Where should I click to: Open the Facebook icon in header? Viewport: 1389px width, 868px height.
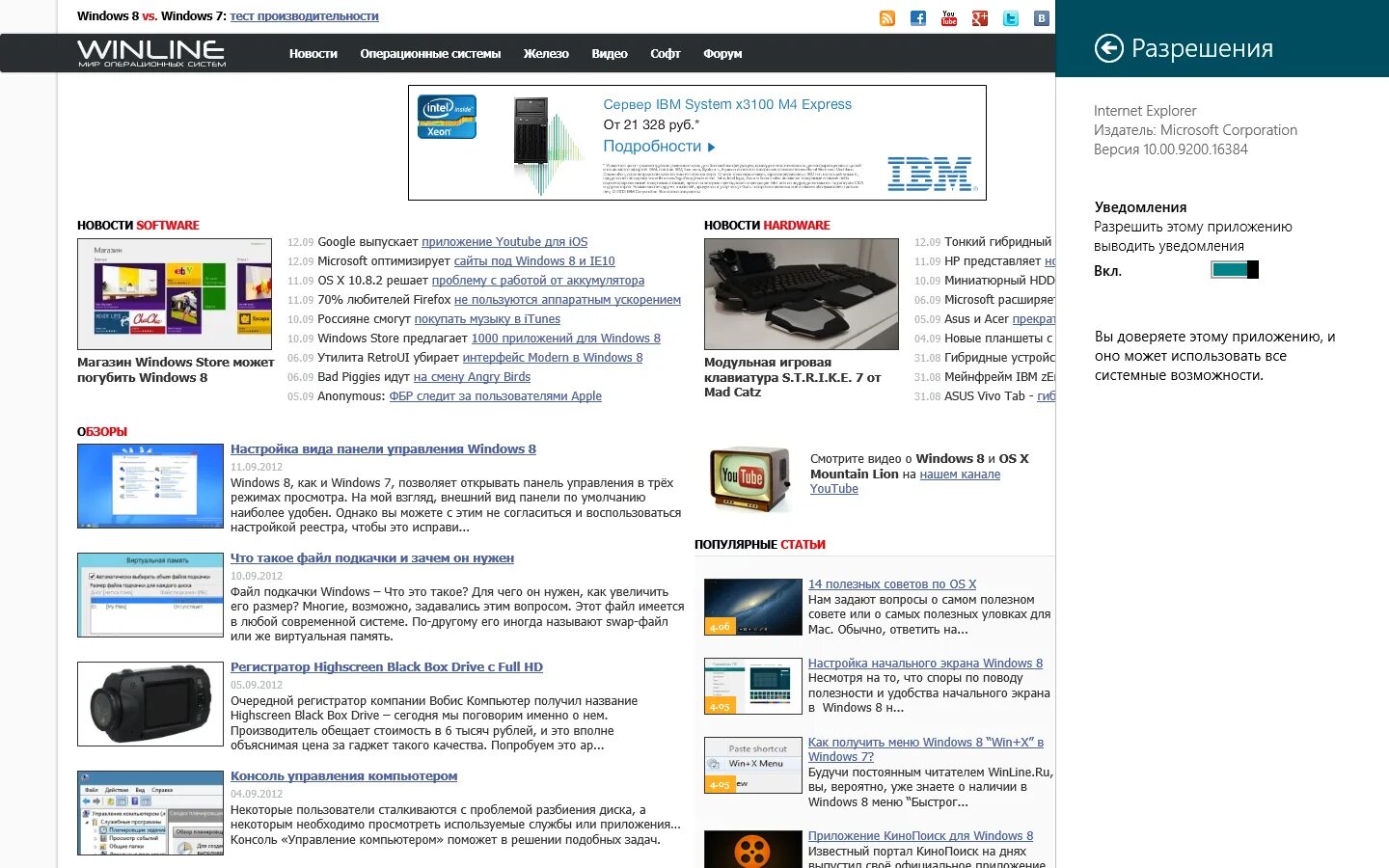pyautogui.click(x=918, y=18)
